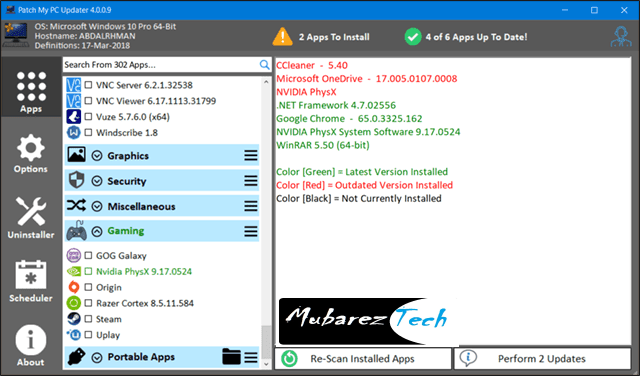Click the computer monitor icon by OS info

(16, 35)
